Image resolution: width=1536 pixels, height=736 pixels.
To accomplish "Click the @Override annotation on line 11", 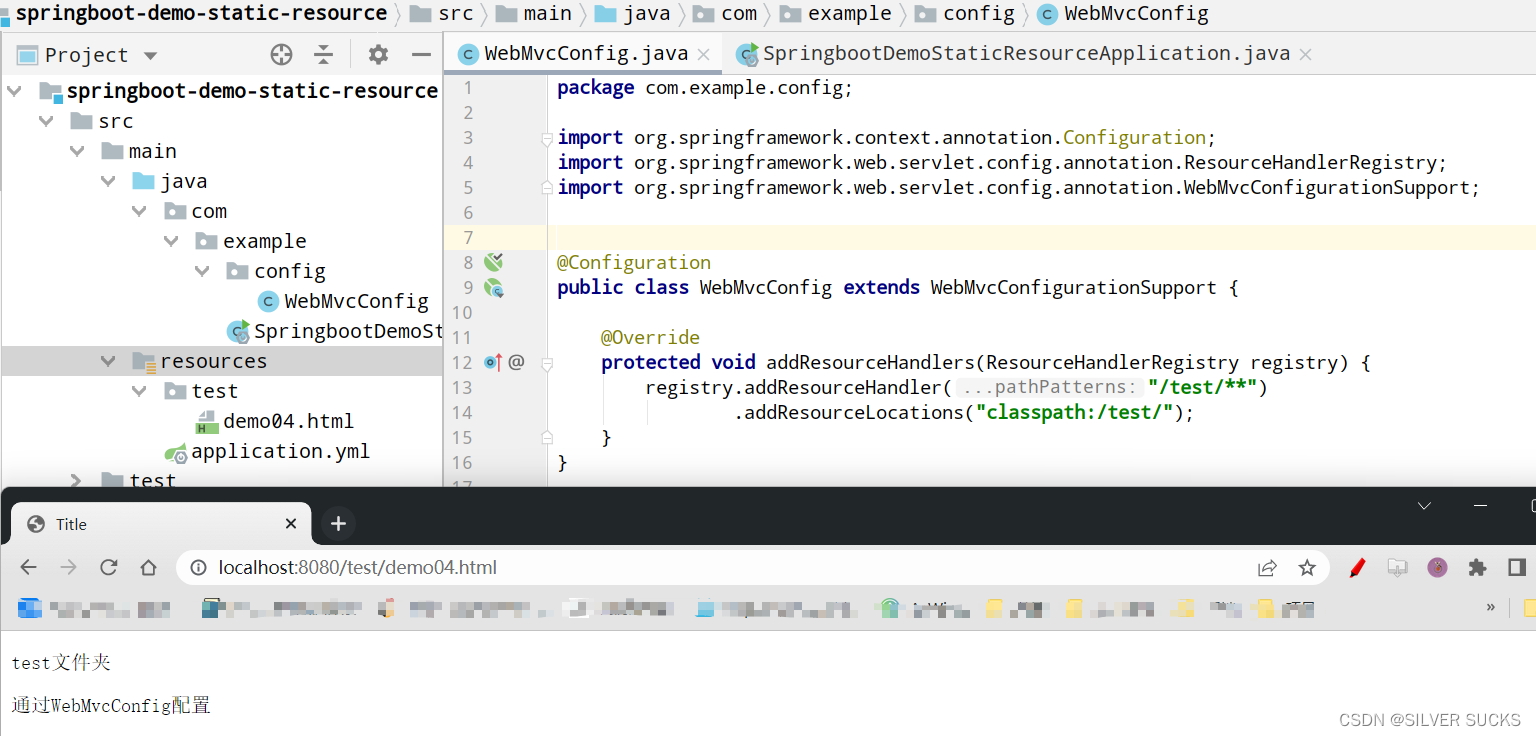I will click(x=650, y=337).
